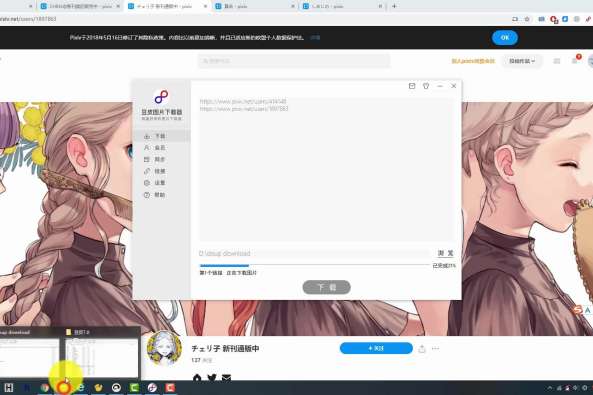Click the orange highlighted taskbar app icon
593x395 pixels.
[63, 387]
